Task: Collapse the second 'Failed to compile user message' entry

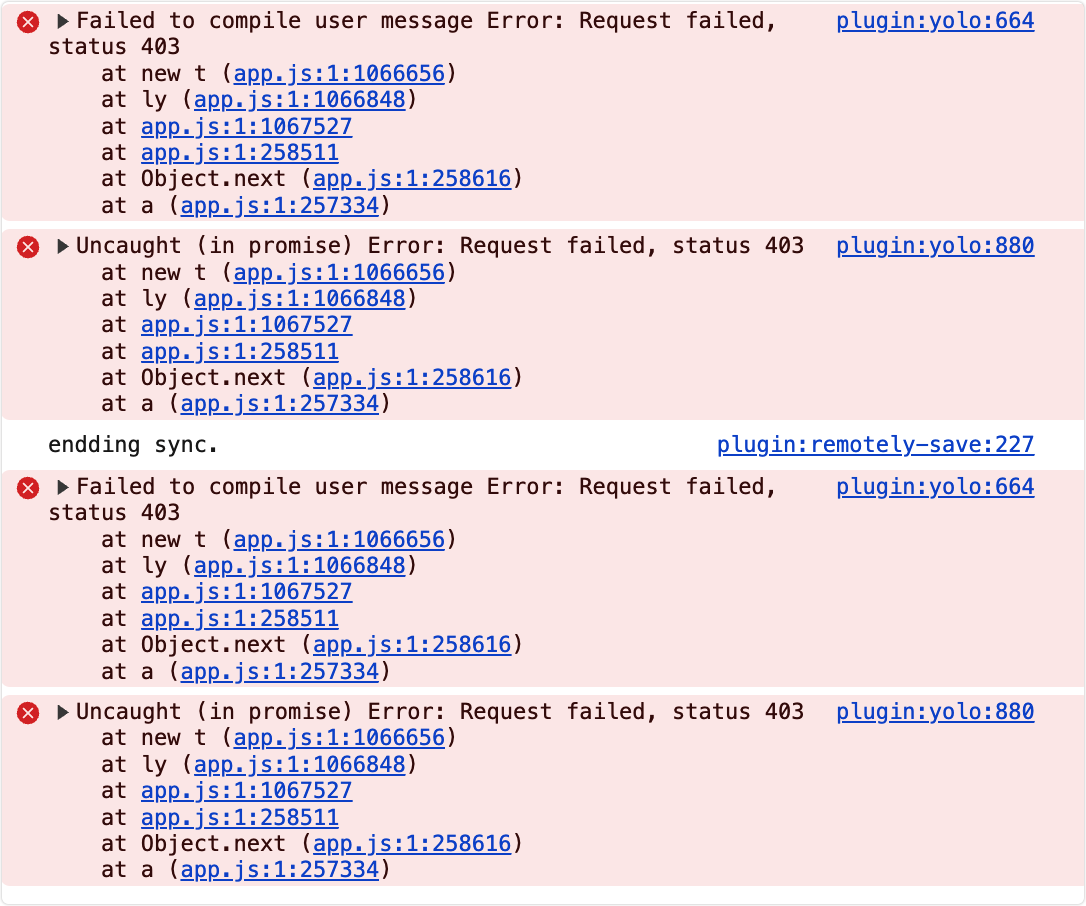Action: pyautogui.click(x=62, y=488)
